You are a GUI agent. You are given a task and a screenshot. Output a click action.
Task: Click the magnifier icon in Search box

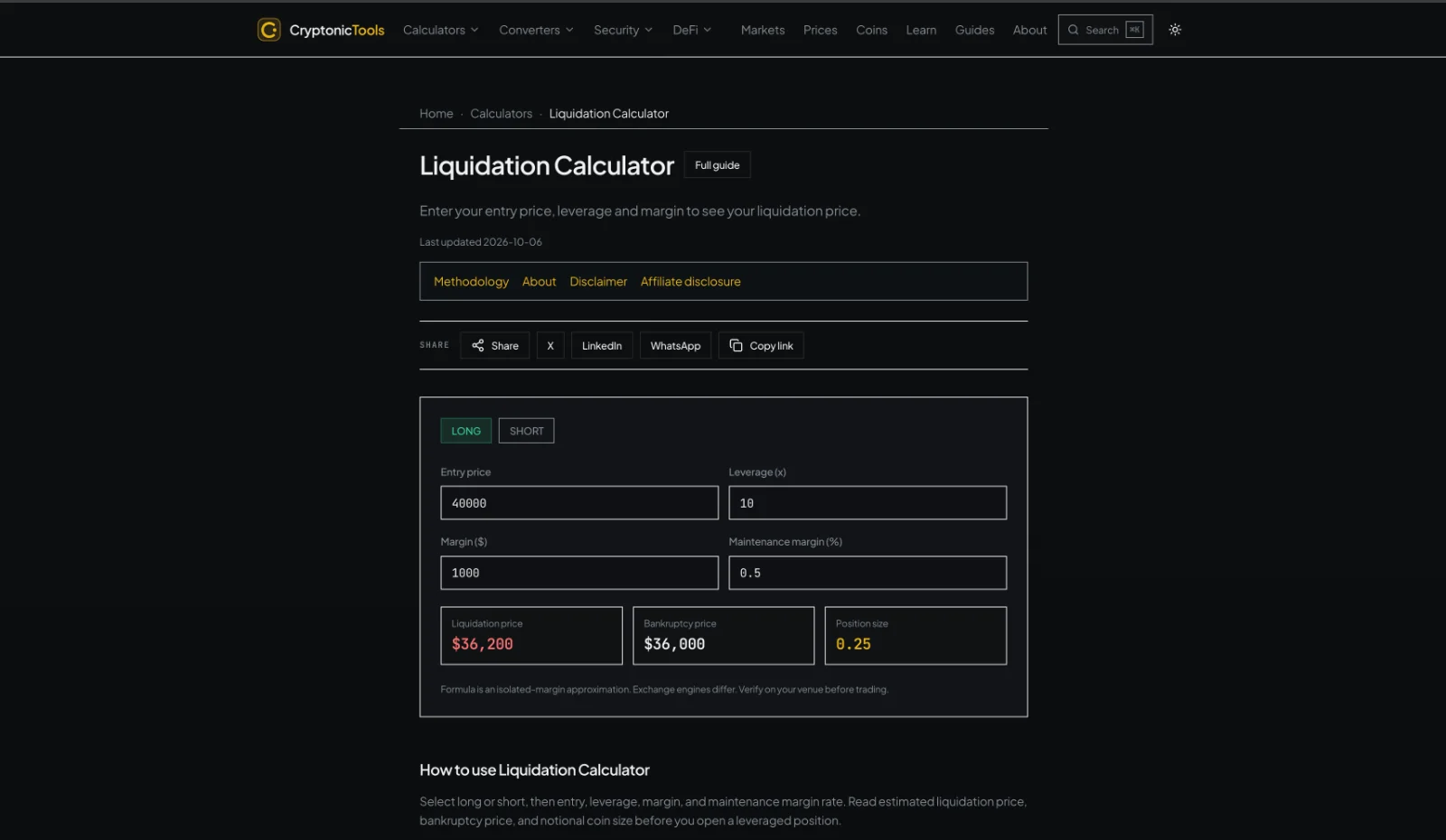(1074, 30)
